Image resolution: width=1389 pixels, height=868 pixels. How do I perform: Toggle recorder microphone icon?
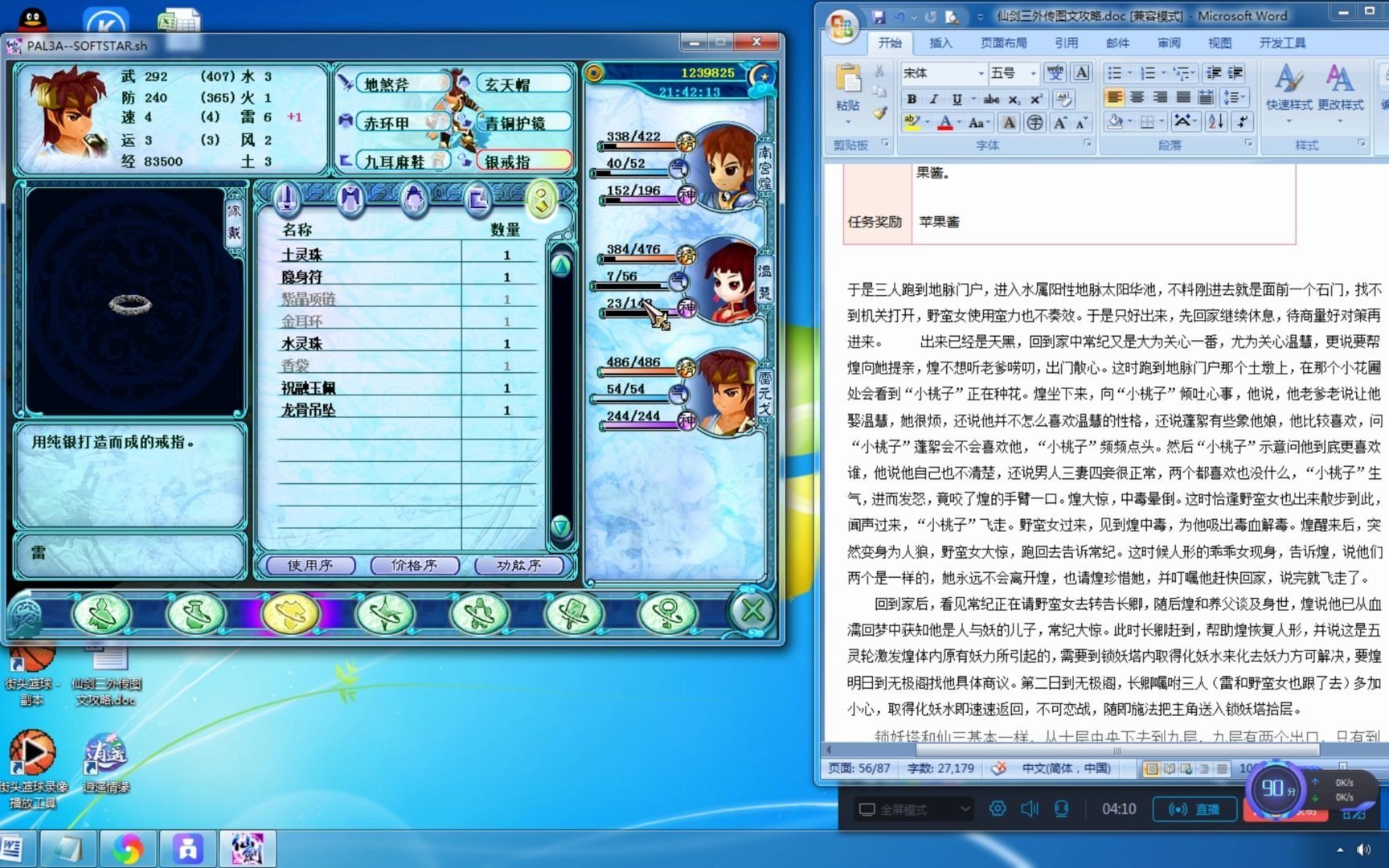[1062, 809]
